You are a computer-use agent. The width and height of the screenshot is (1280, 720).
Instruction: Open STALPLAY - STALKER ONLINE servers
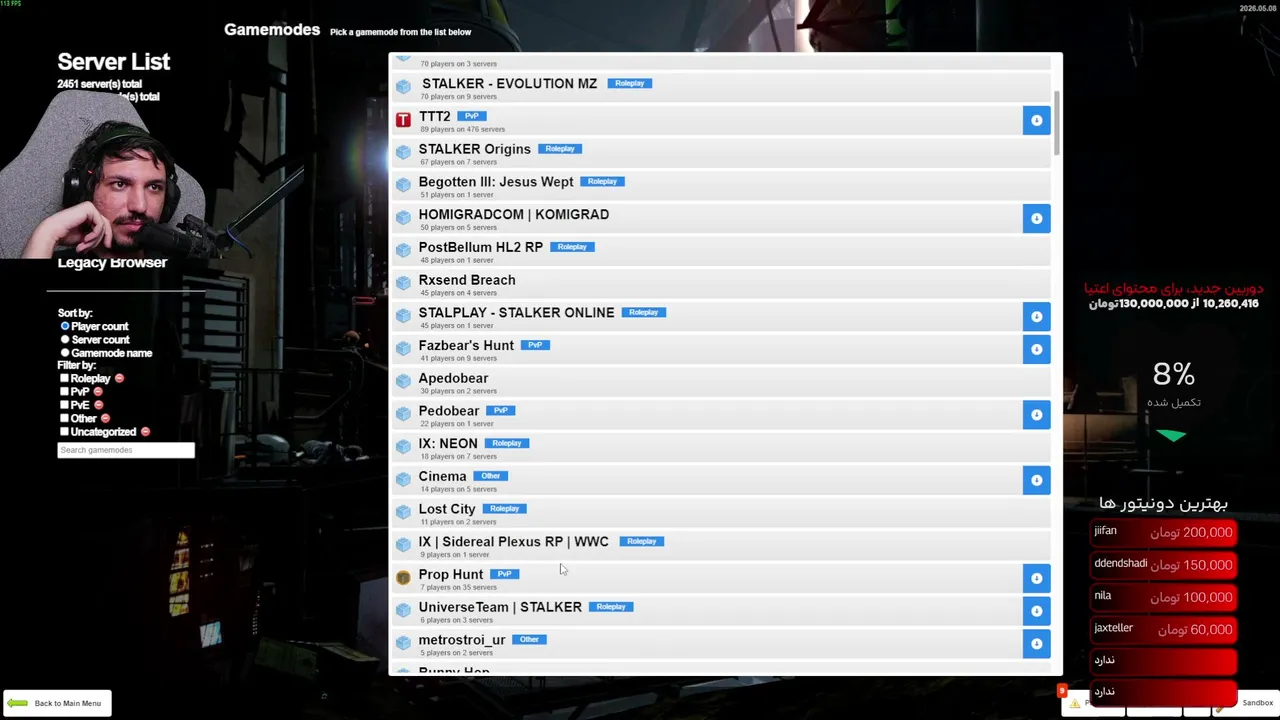(x=706, y=316)
